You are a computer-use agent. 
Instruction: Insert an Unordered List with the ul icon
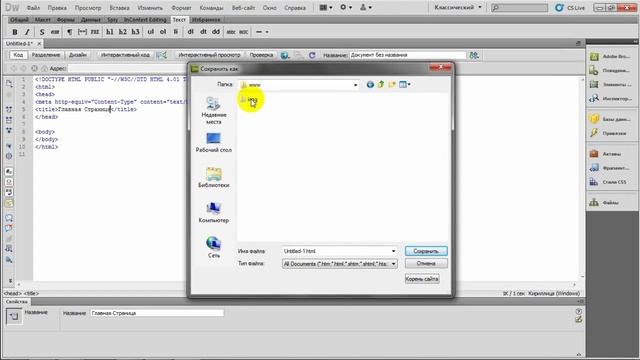[x=150, y=32]
